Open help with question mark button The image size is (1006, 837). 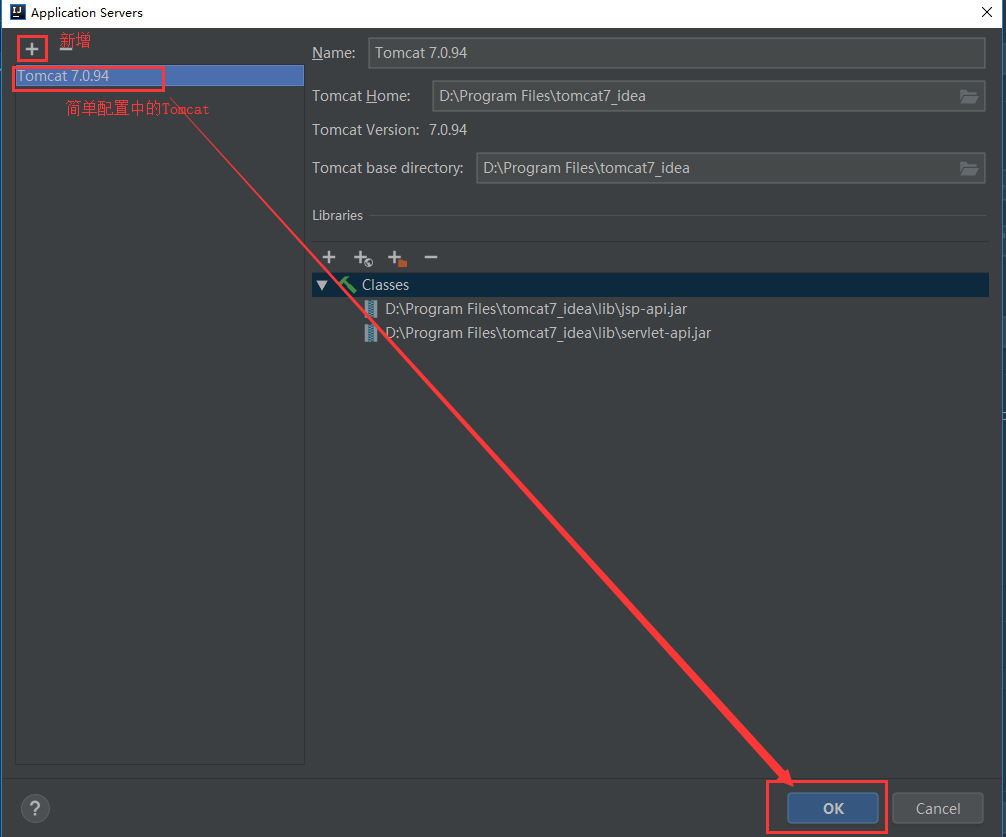click(x=35, y=808)
